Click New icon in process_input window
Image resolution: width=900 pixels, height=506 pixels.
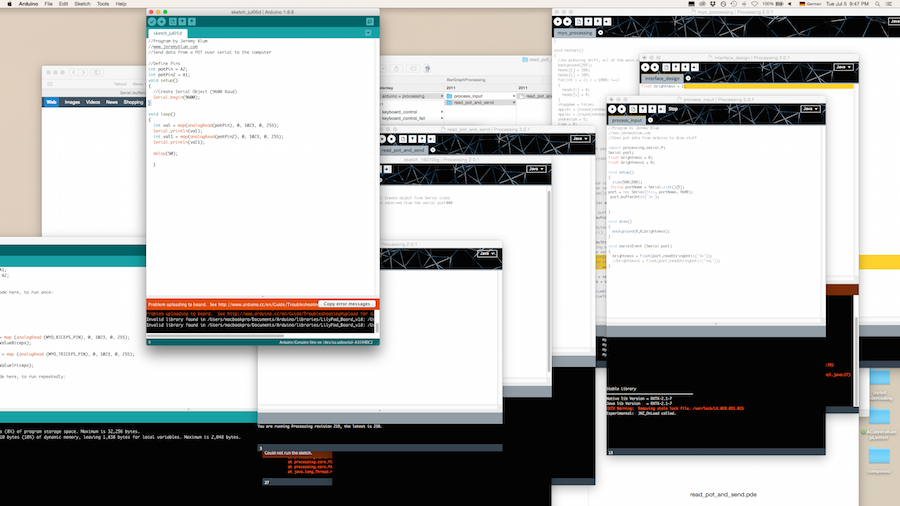click(633, 109)
